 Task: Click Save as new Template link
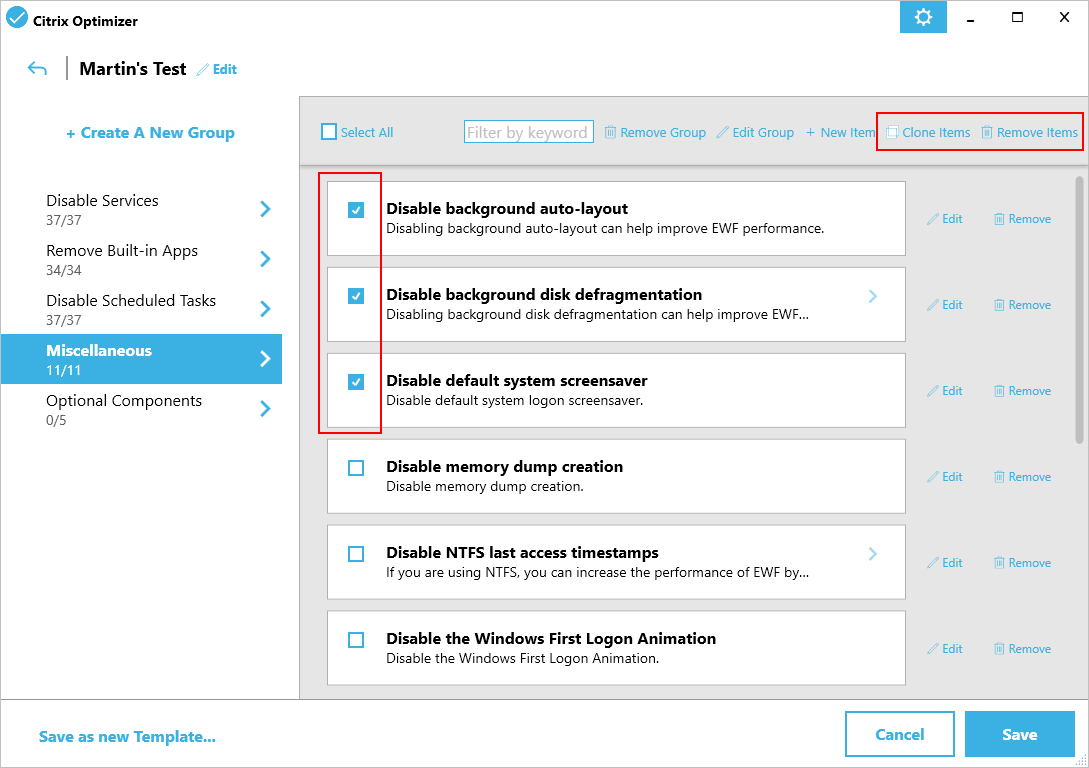(x=127, y=737)
